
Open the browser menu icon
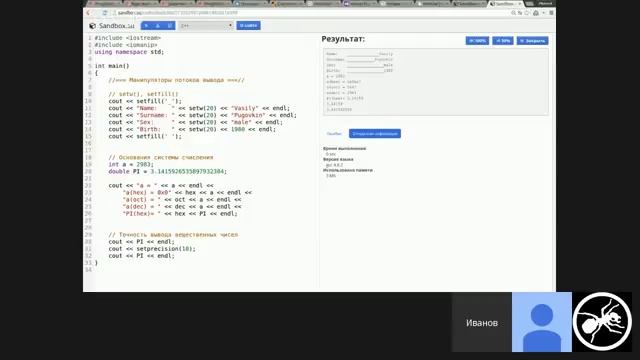click(x=551, y=13)
